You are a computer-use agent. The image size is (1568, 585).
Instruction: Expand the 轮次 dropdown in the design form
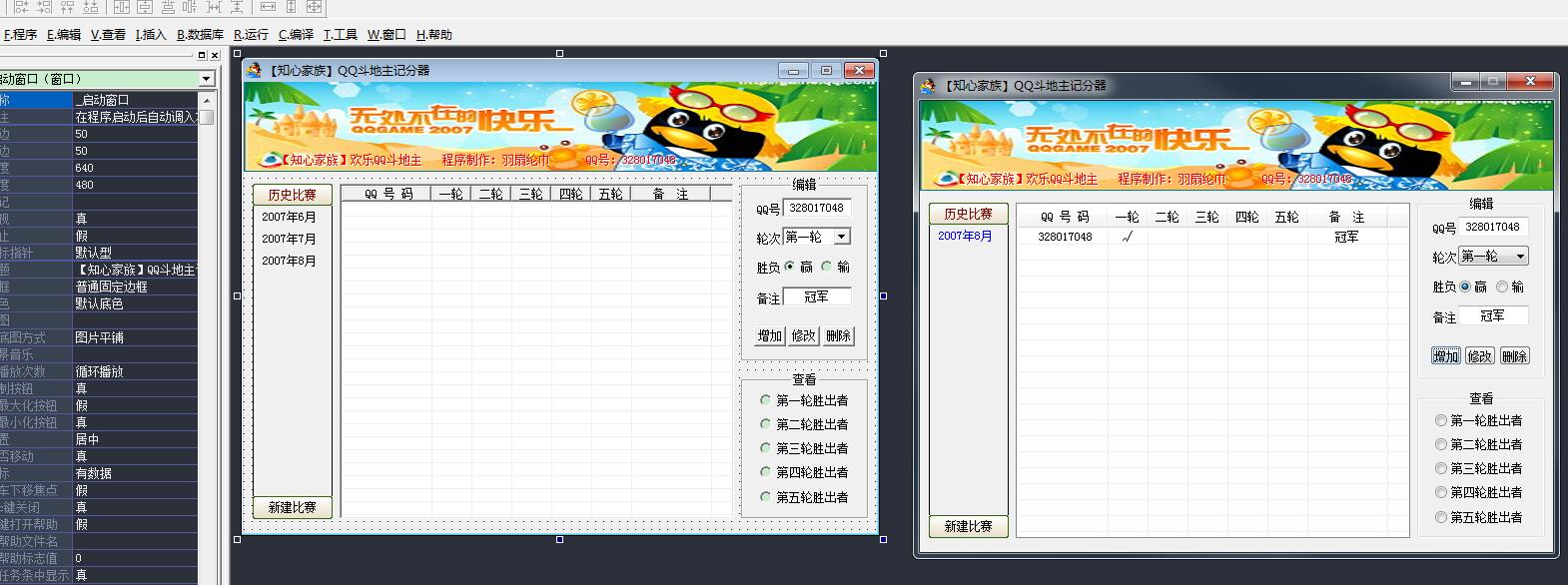pyautogui.click(x=842, y=237)
